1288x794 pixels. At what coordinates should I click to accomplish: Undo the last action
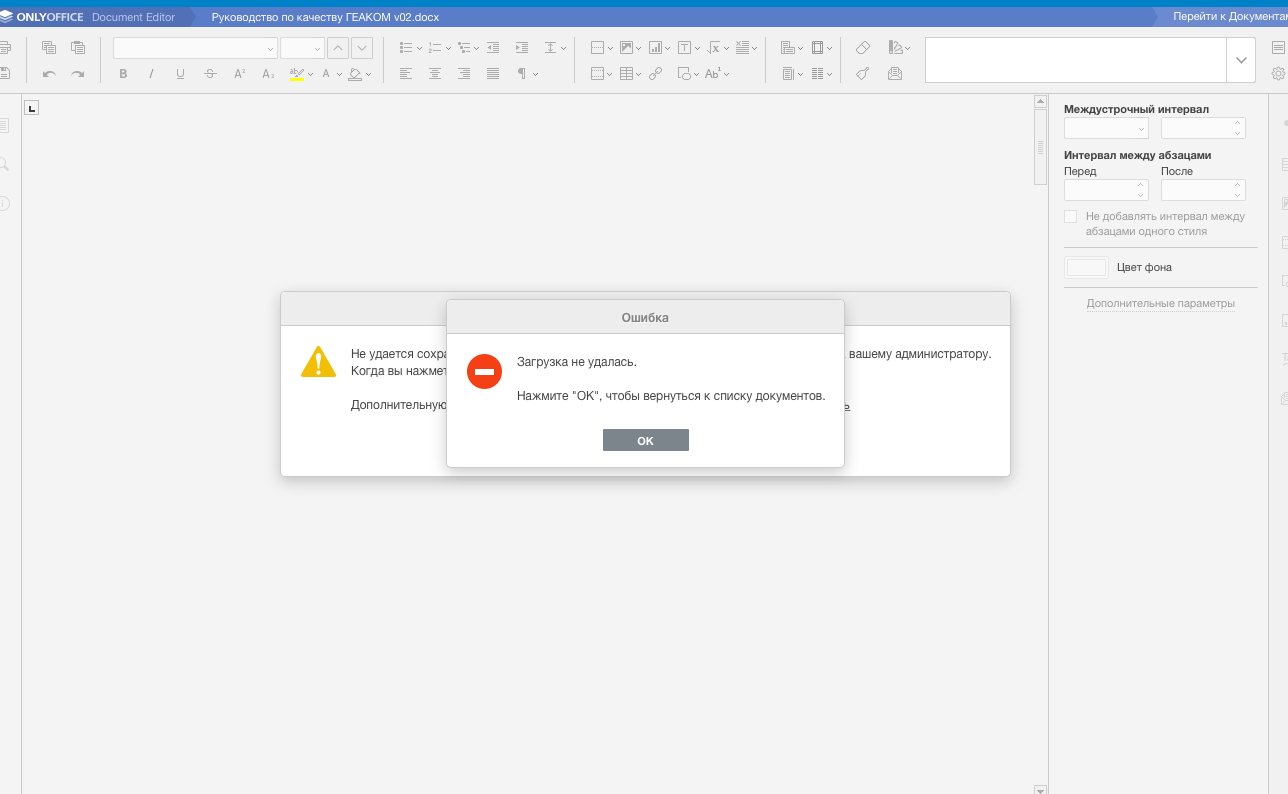tap(48, 72)
